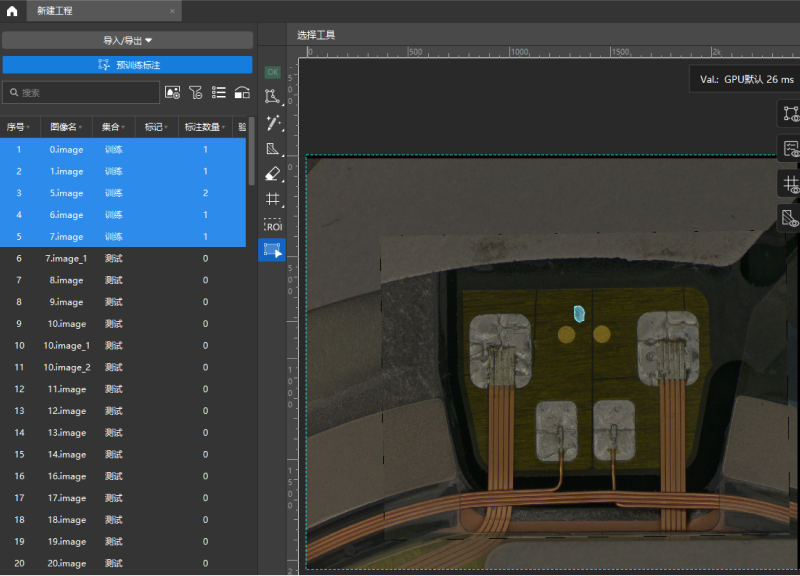
Task: Activate the selection arrow tool
Action: coord(272,250)
